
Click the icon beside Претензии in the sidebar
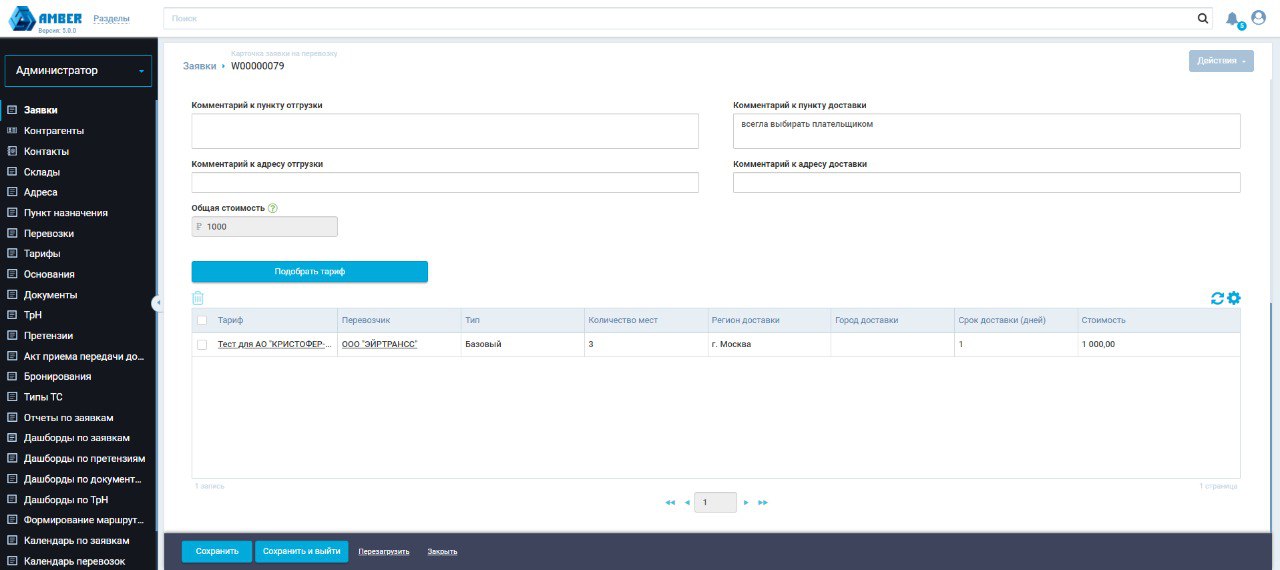coord(12,335)
